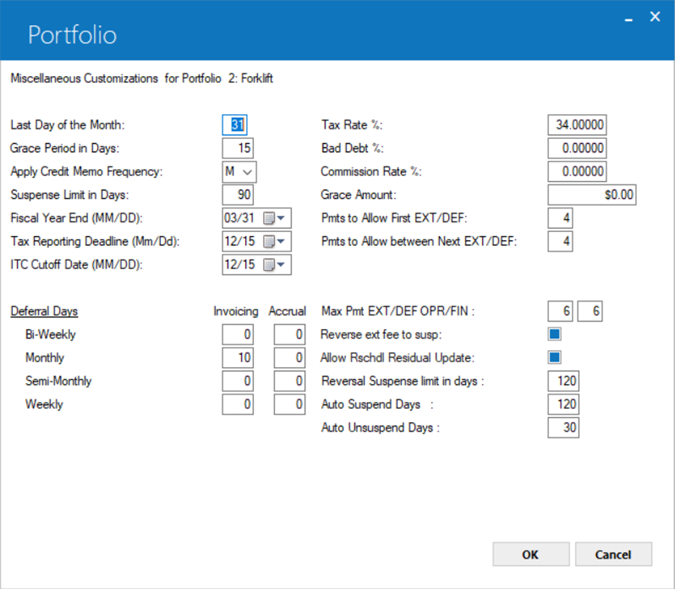Click the Bi-Weekly Accrual deferral field
Image resolution: width=675 pixels, height=589 pixels.
click(289, 335)
